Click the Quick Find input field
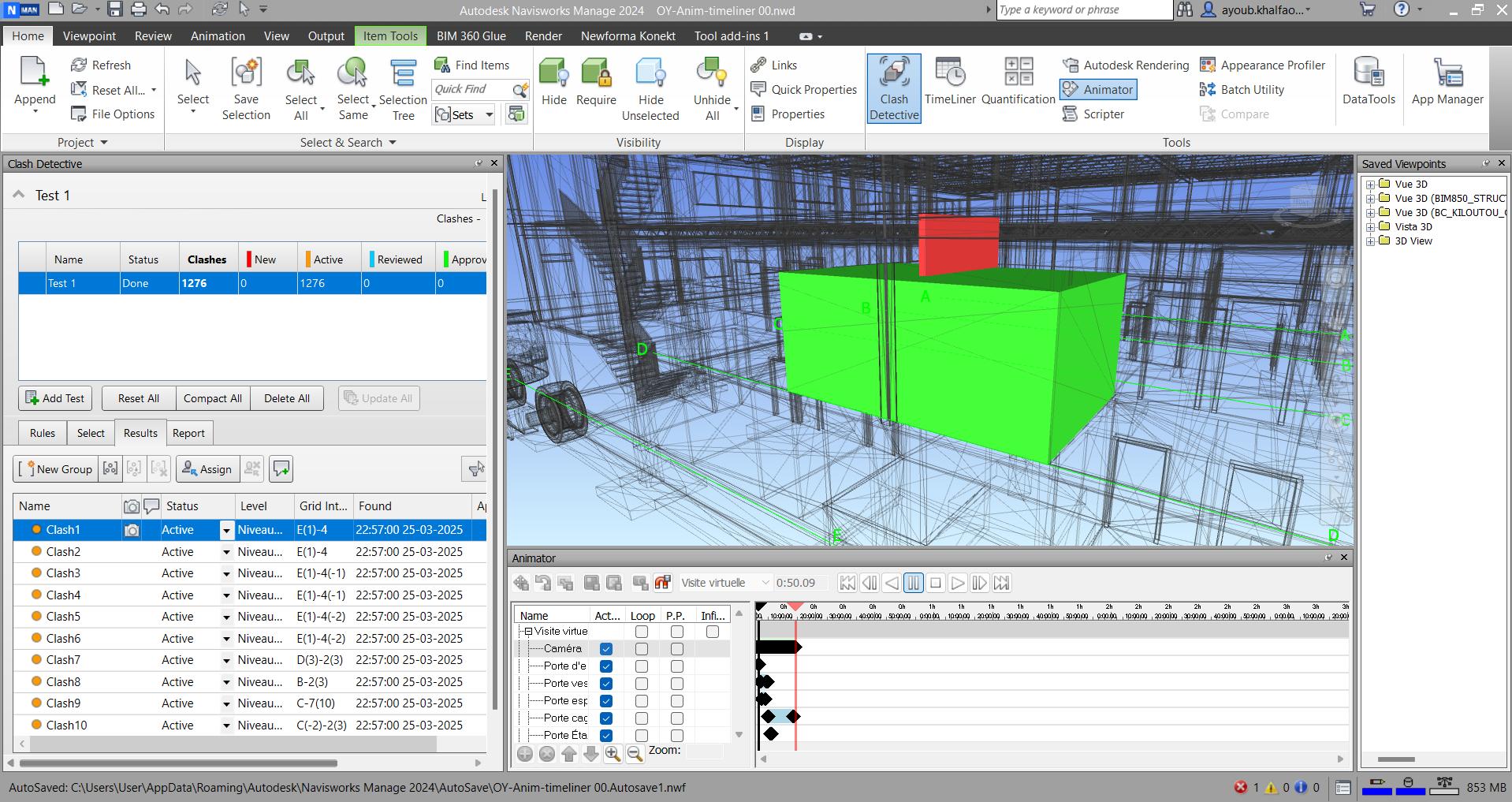Image resolution: width=1512 pixels, height=802 pixels. click(x=471, y=89)
